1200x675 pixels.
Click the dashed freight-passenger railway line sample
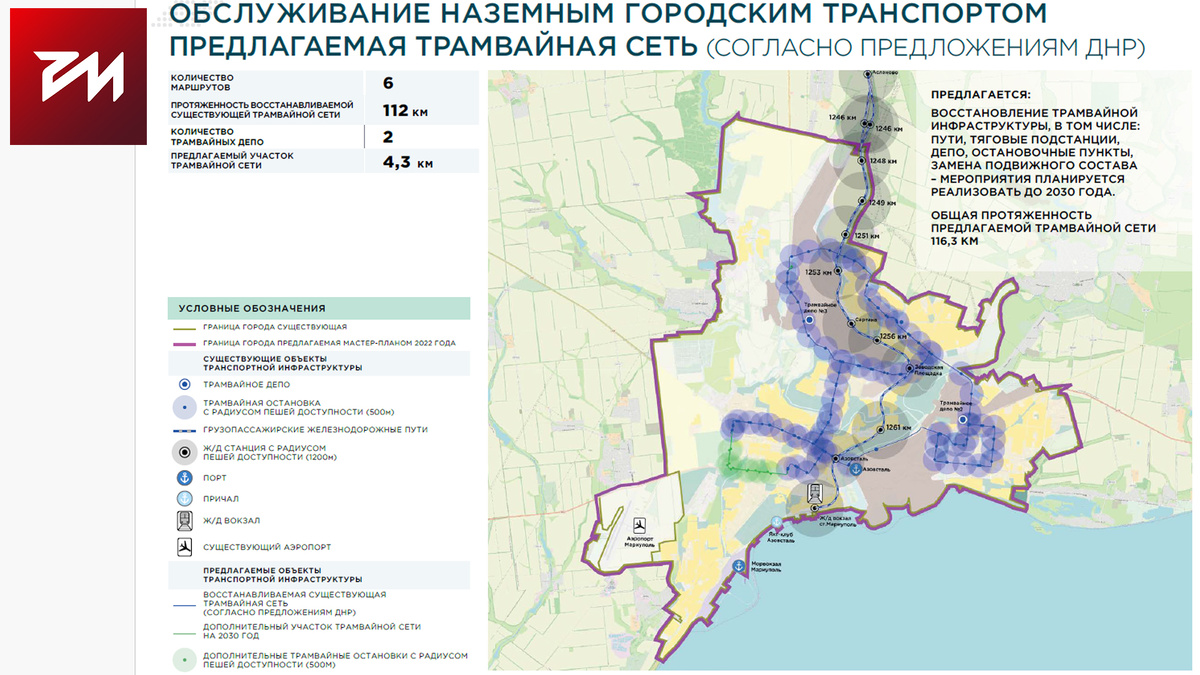pos(184,429)
